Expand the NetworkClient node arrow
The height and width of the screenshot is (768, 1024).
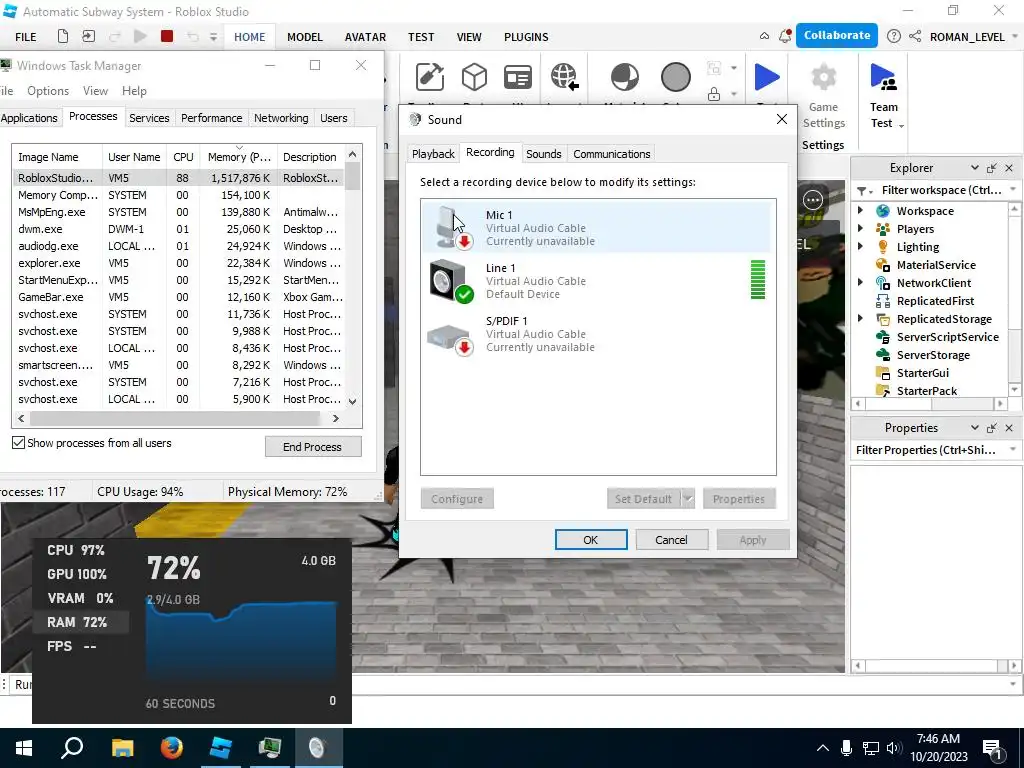click(x=861, y=282)
